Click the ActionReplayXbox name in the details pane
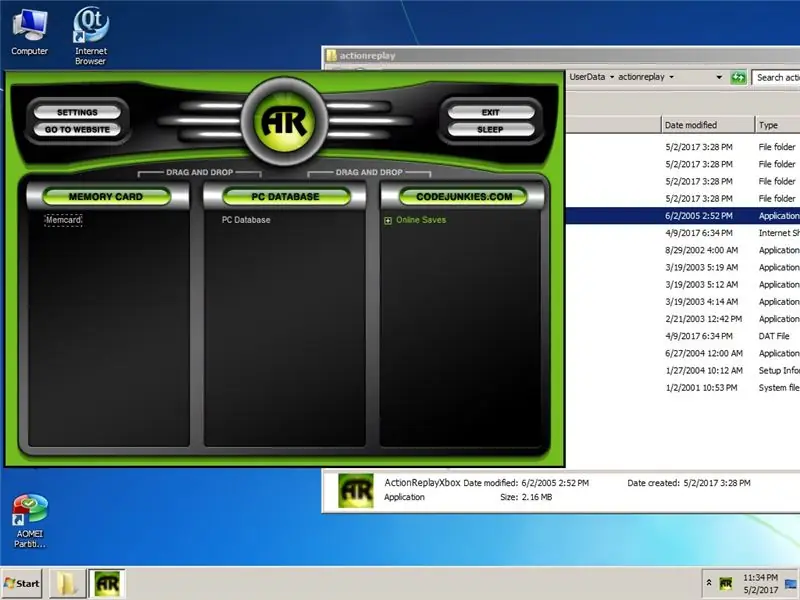The height and width of the screenshot is (600, 800). [x=422, y=483]
